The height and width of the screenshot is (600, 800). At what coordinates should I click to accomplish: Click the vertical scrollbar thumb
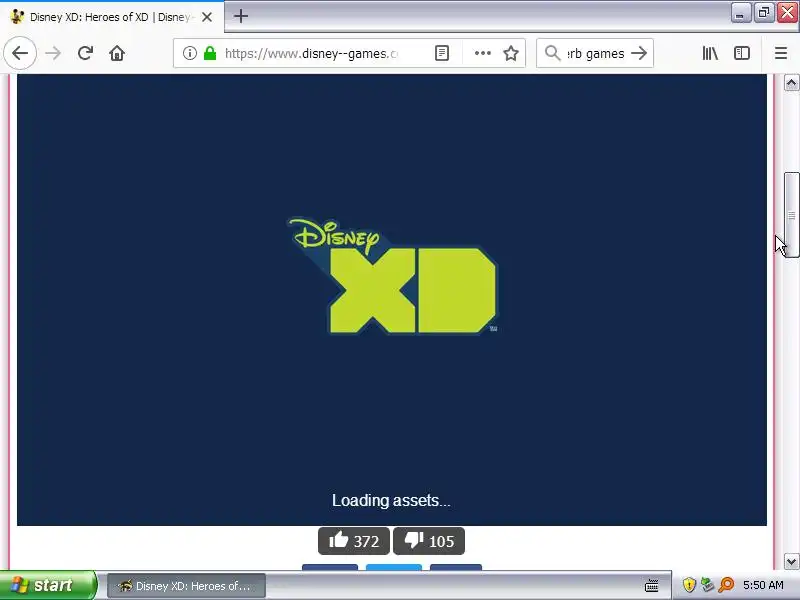791,215
